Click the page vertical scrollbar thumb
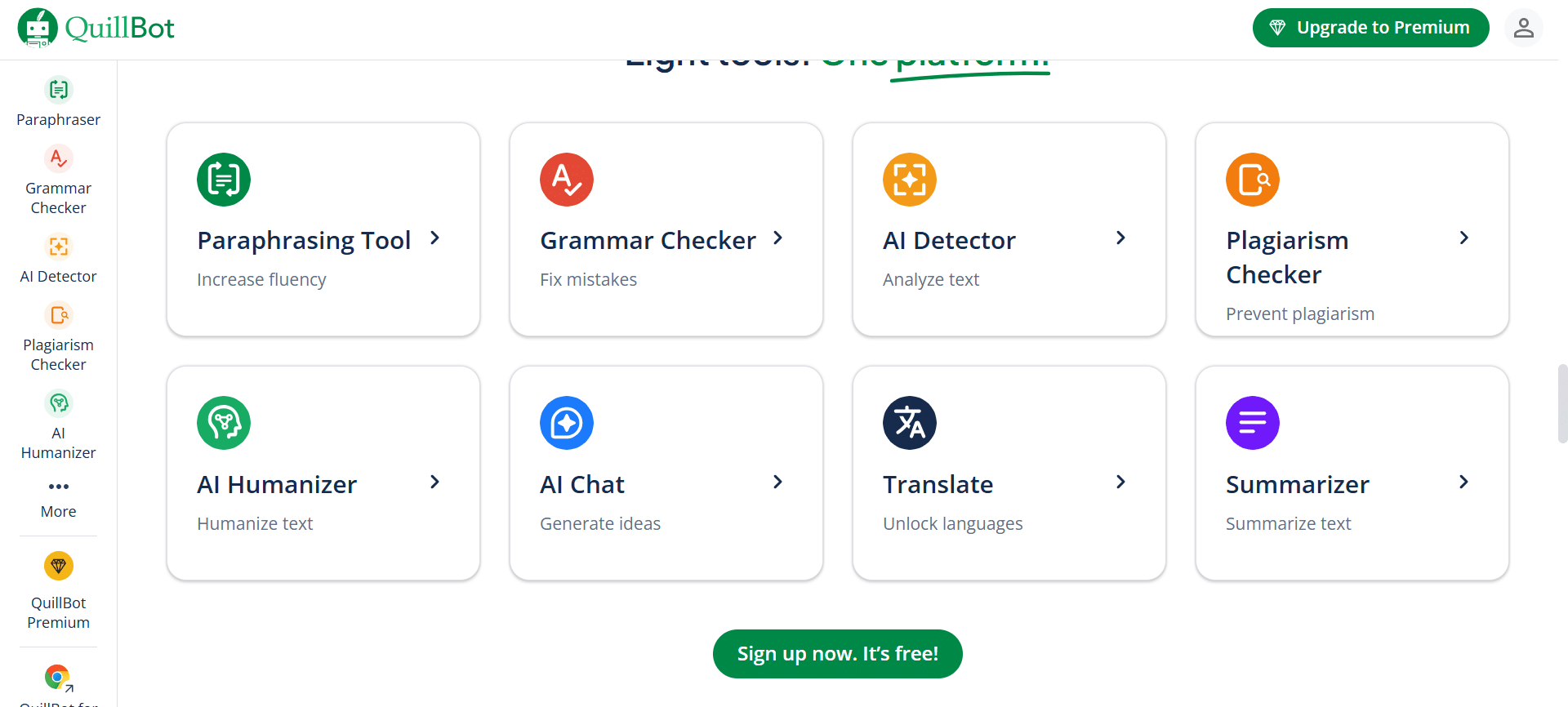 [1562, 403]
